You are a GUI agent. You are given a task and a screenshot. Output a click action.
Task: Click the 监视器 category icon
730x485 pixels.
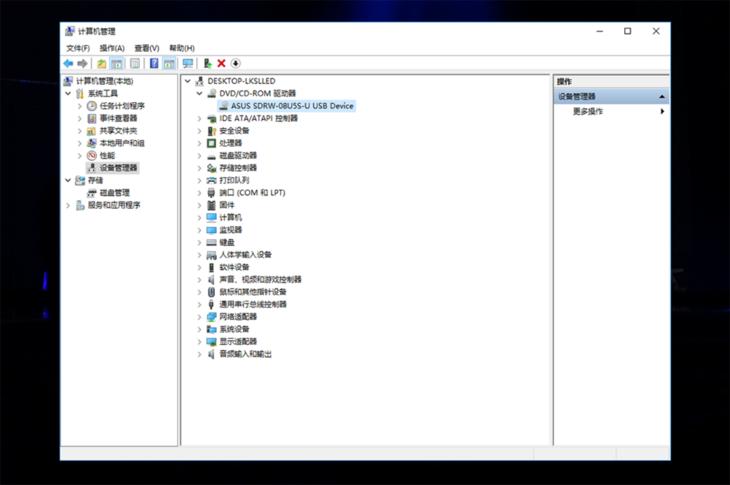tap(211, 230)
